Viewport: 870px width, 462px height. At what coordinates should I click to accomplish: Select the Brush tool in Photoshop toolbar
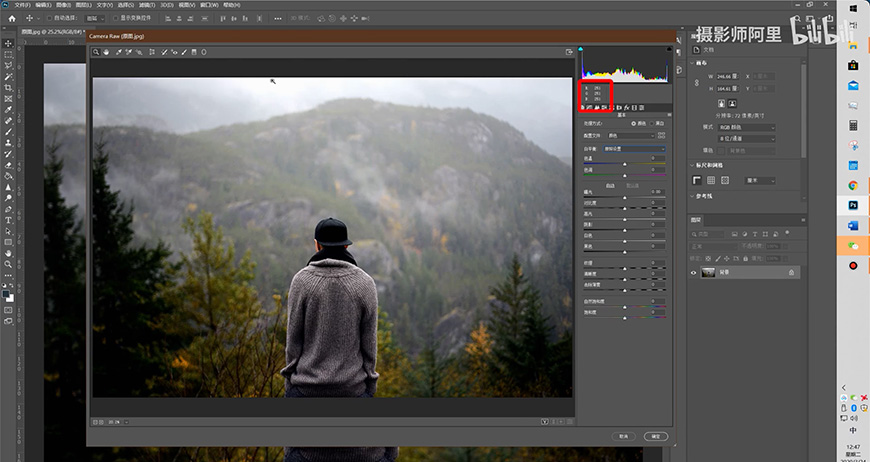[x=8, y=132]
